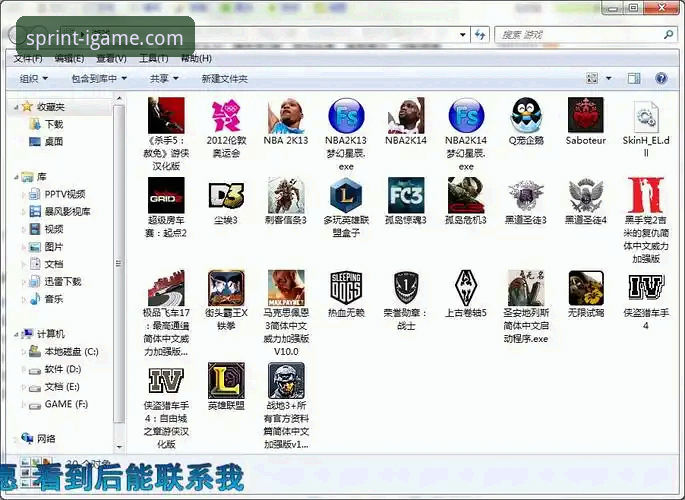Click navigation pane scrollbar down arrow

click(x=119, y=447)
